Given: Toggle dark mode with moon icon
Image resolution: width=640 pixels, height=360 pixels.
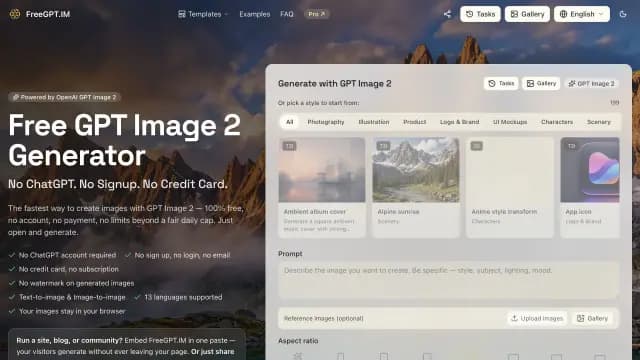Looking at the screenshot, I should click(623, 14).
